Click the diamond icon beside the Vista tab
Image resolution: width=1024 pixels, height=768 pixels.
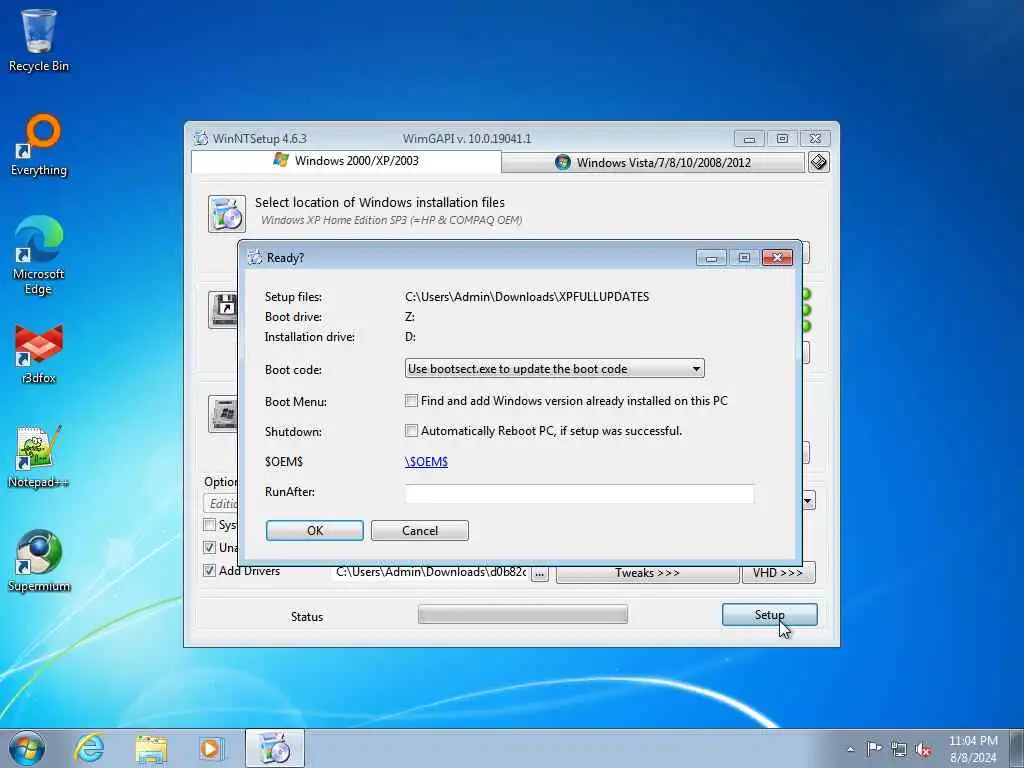[819, 161]
